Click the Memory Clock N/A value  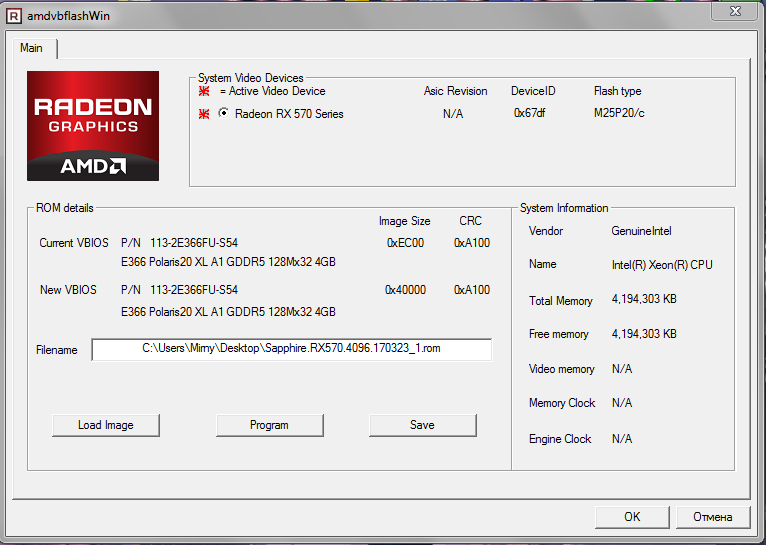tap(622, 403)
